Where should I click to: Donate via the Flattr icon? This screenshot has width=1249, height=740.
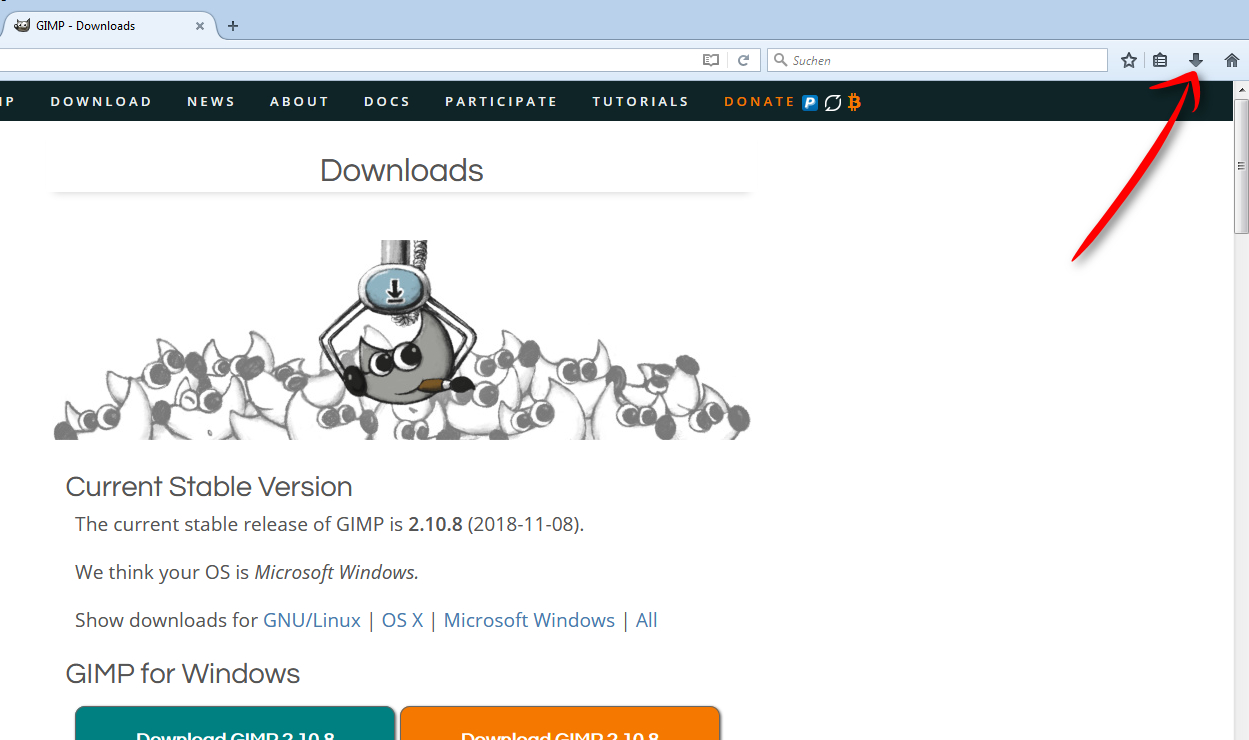click(831, 101)
